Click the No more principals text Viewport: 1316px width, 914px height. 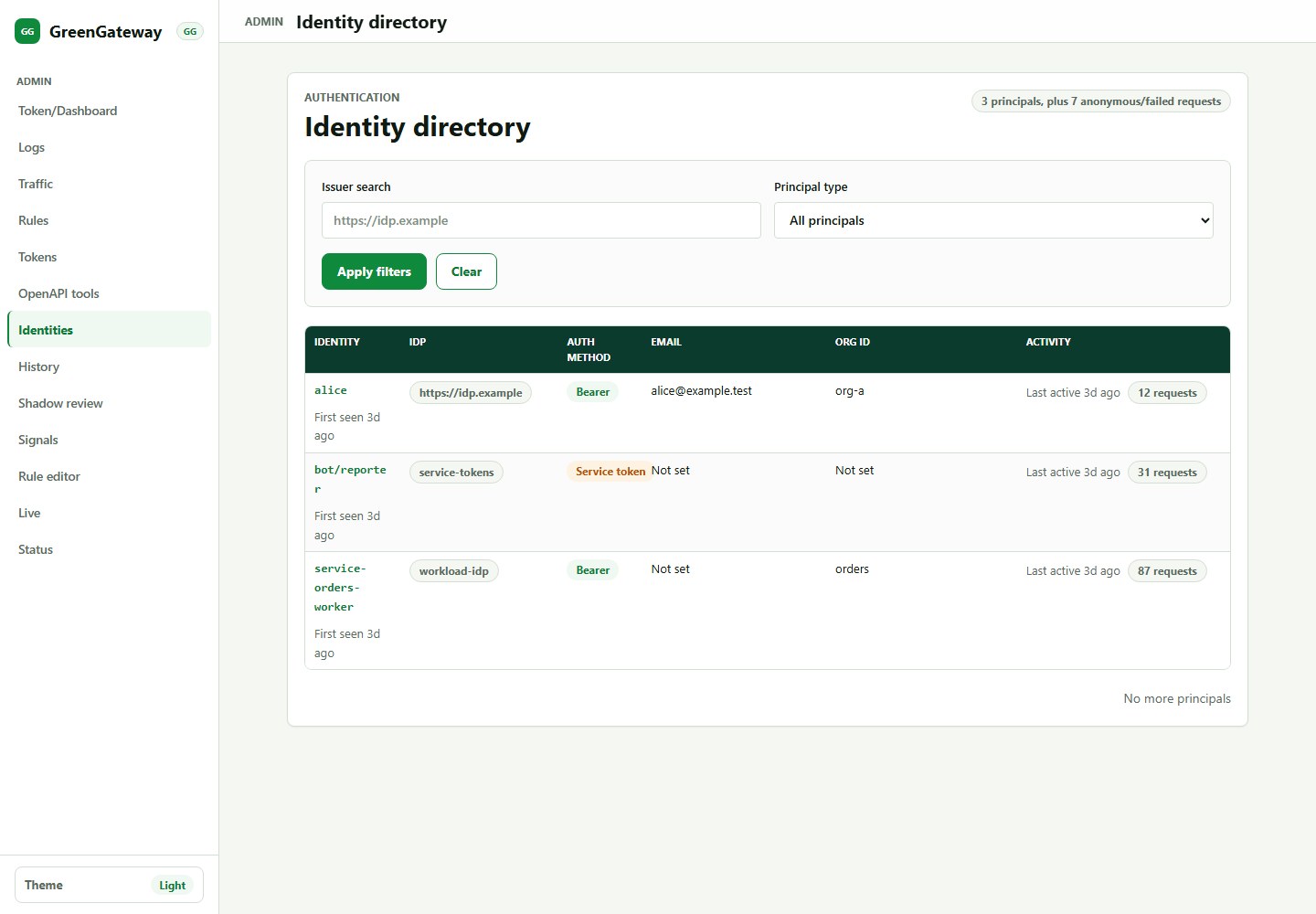click(x=1177, y=698)
